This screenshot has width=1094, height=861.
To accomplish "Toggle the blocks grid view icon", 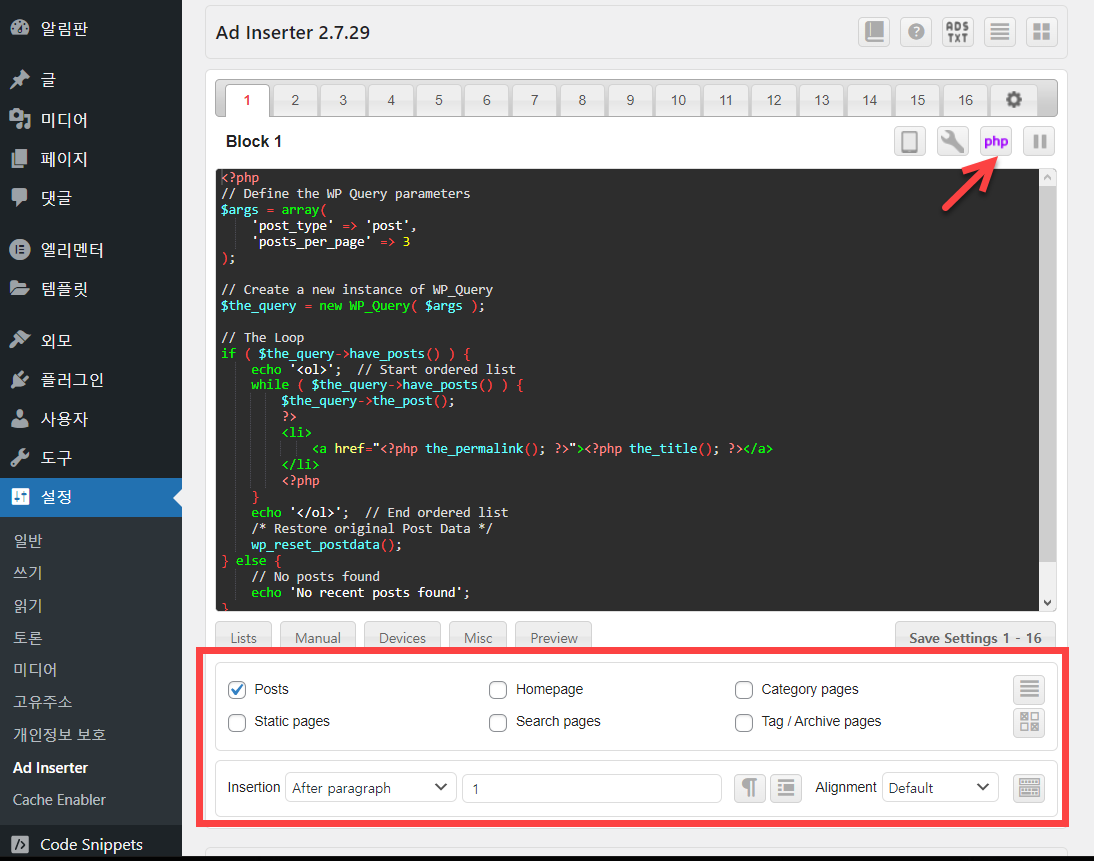I will tap(1042, 32).
